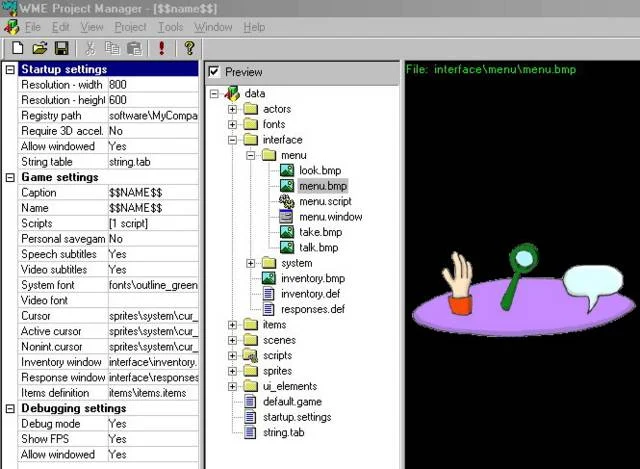Click the Resolution - width value 800

point(153,84)
